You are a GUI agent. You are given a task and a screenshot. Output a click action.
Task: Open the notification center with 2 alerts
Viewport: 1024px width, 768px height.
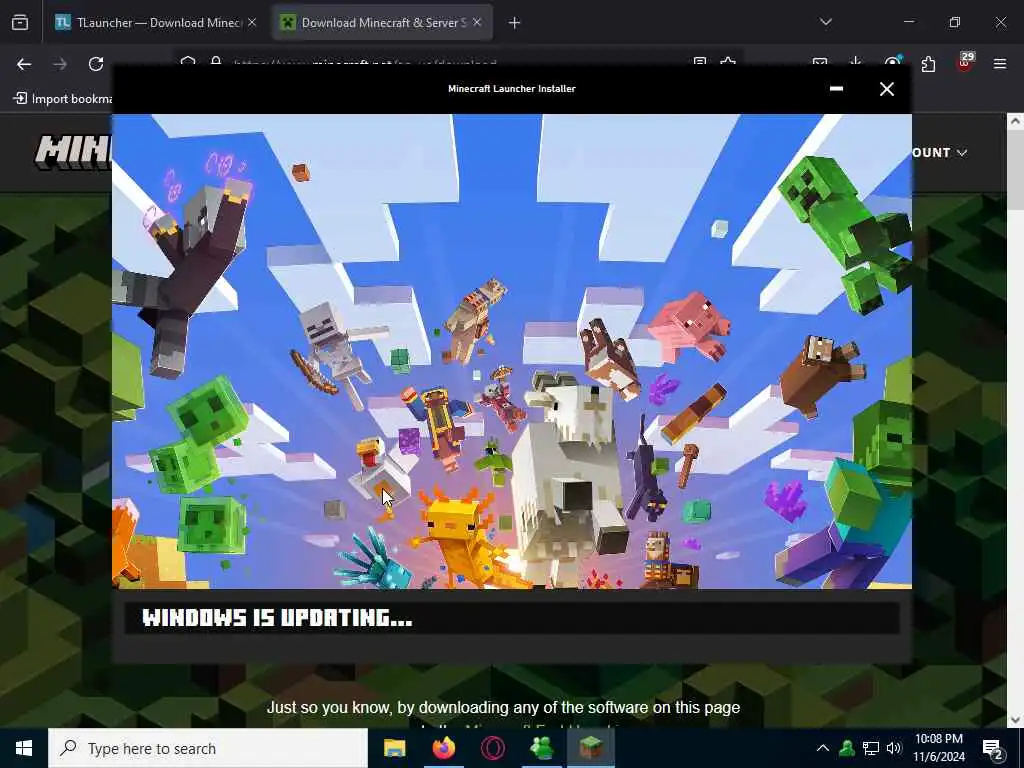coord(993,750)
